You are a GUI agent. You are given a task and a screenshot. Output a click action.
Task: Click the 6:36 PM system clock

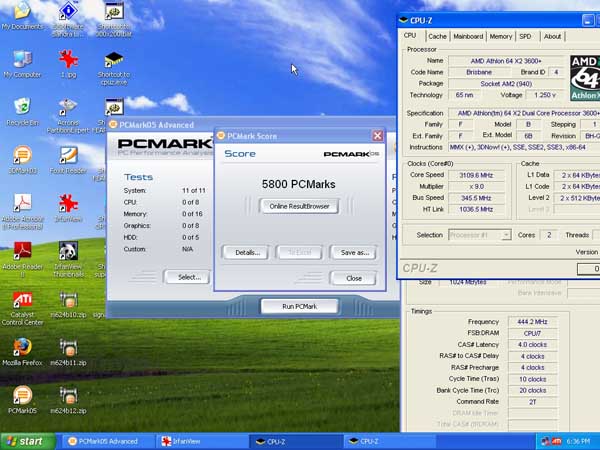pos(578,442)
